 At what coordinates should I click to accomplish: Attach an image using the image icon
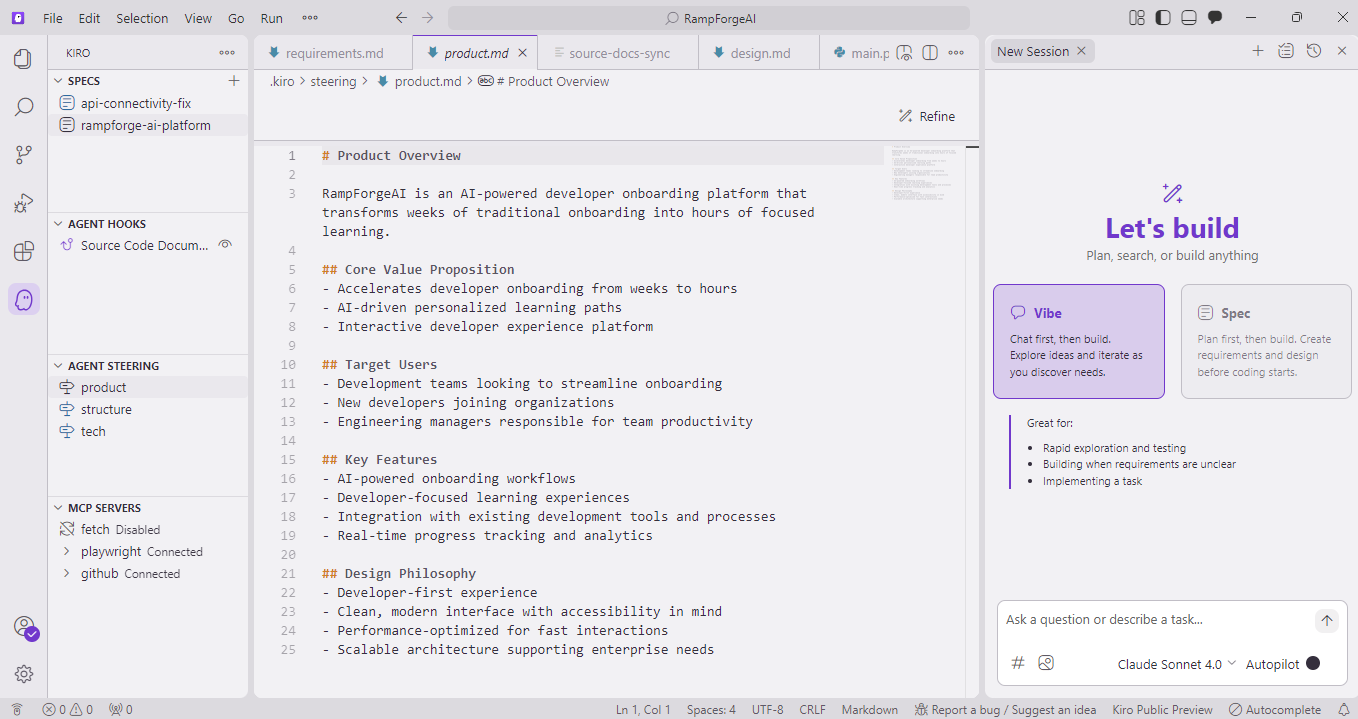tap(1046, 663)
